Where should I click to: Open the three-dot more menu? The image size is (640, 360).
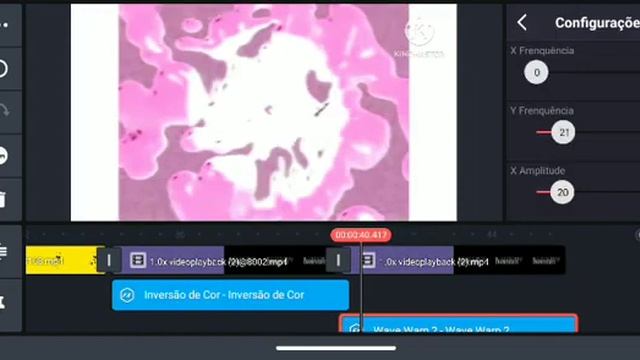coord(4,25)
